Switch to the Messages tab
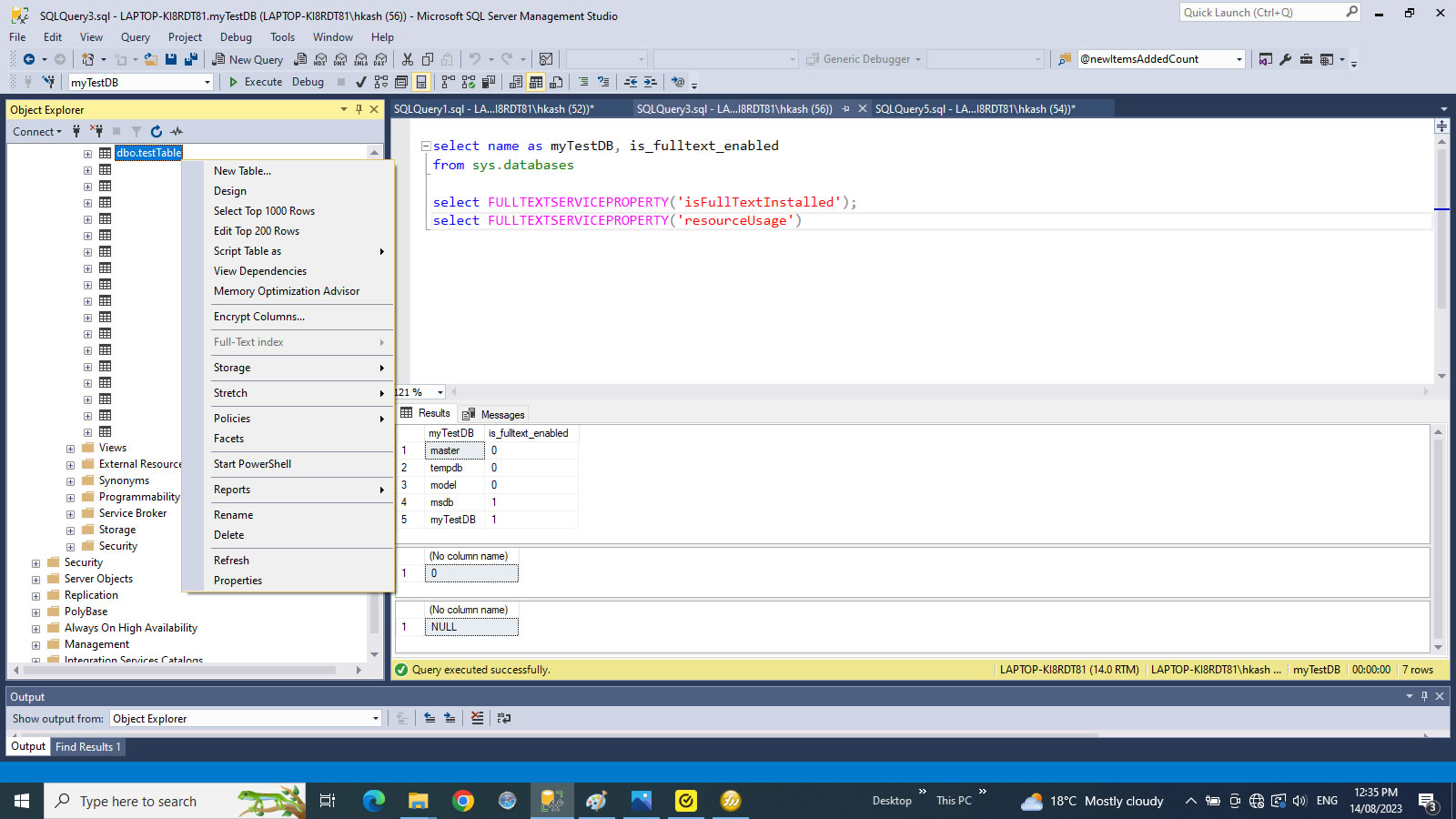 coord(494,414)
